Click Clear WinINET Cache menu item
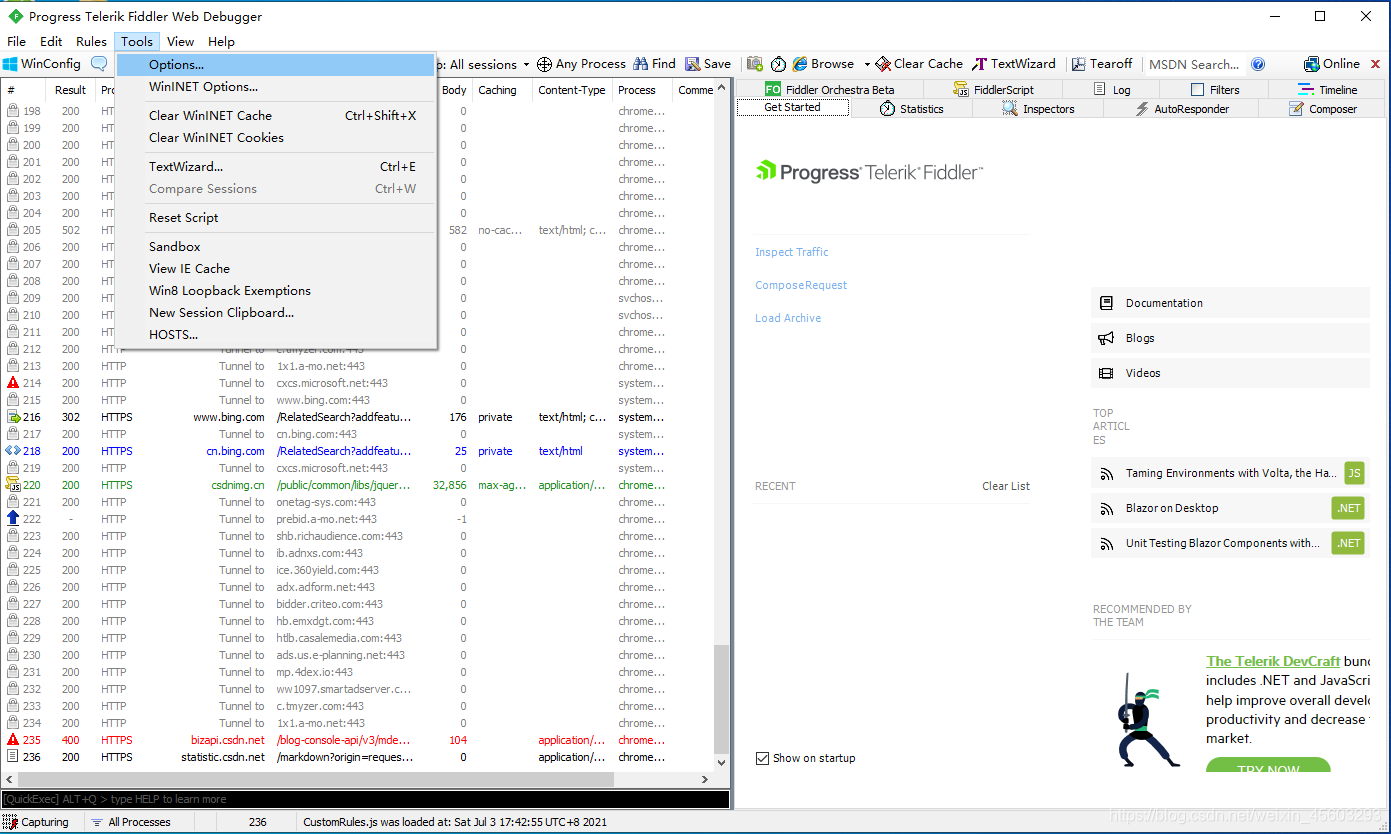This screenshot has width=1391, height=834. pyautogui.click(x=276, y=116)
